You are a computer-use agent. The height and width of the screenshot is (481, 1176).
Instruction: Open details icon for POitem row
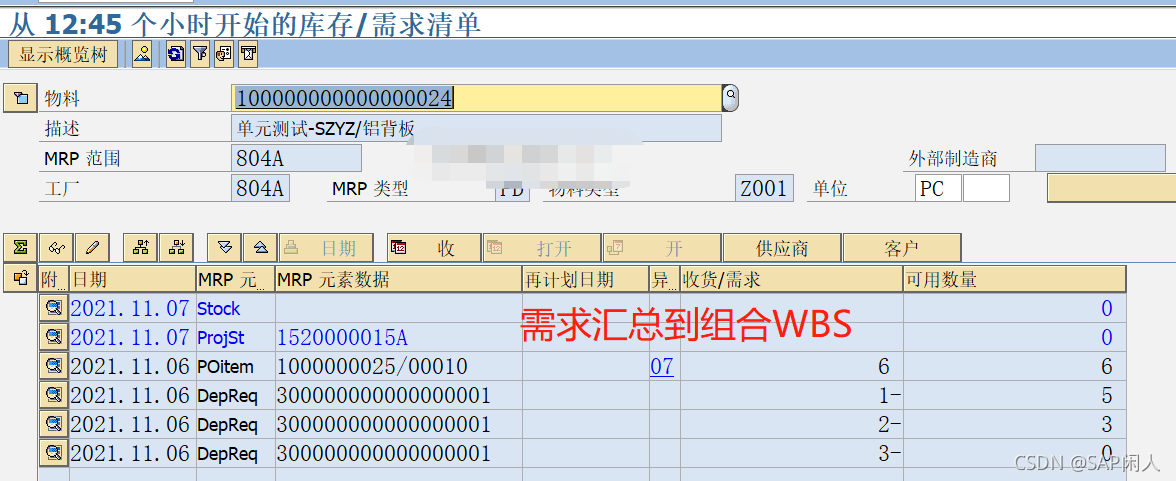(x=53, y=365)
